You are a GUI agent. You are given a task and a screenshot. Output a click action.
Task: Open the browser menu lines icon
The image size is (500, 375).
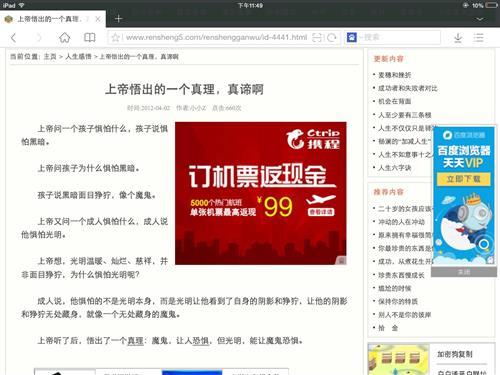[x=478, y=38]
